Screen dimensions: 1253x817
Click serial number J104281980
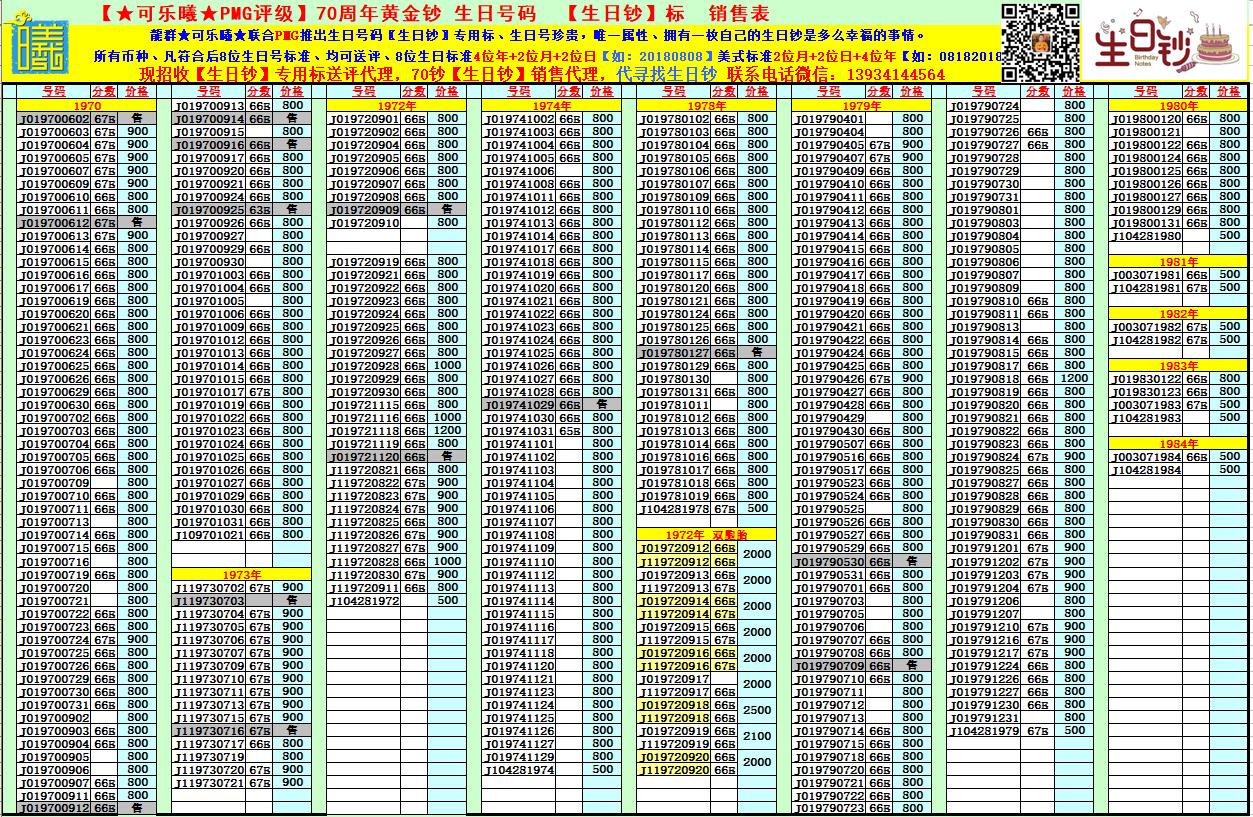[1147, 236]
